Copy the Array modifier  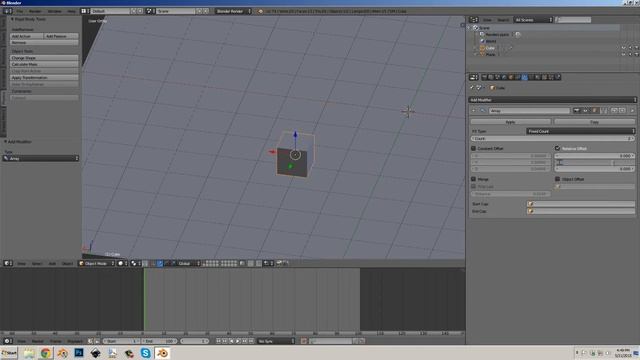[x=594, y=122]
